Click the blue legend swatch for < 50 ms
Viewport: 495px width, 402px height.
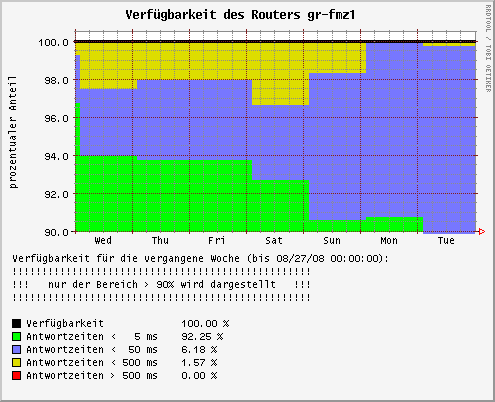(16, 349)
